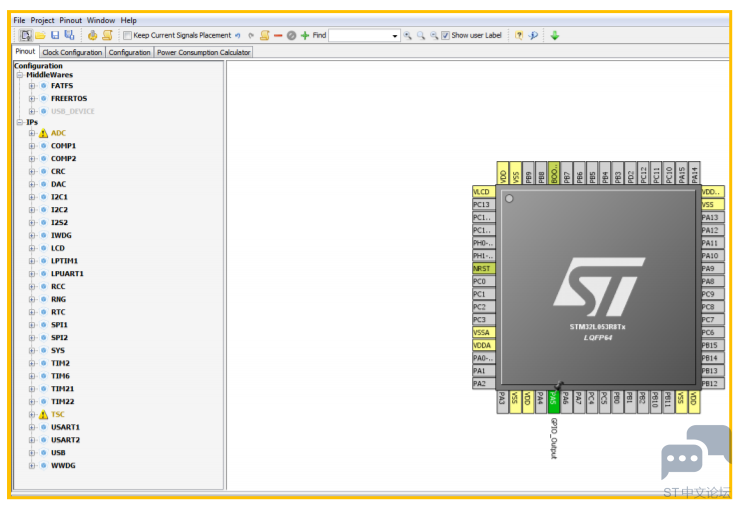Image resolution: width=740 pixels, height=508 pixels.
Task: Click the Save Project floppy icon
Action: click(x=55, y=35)
